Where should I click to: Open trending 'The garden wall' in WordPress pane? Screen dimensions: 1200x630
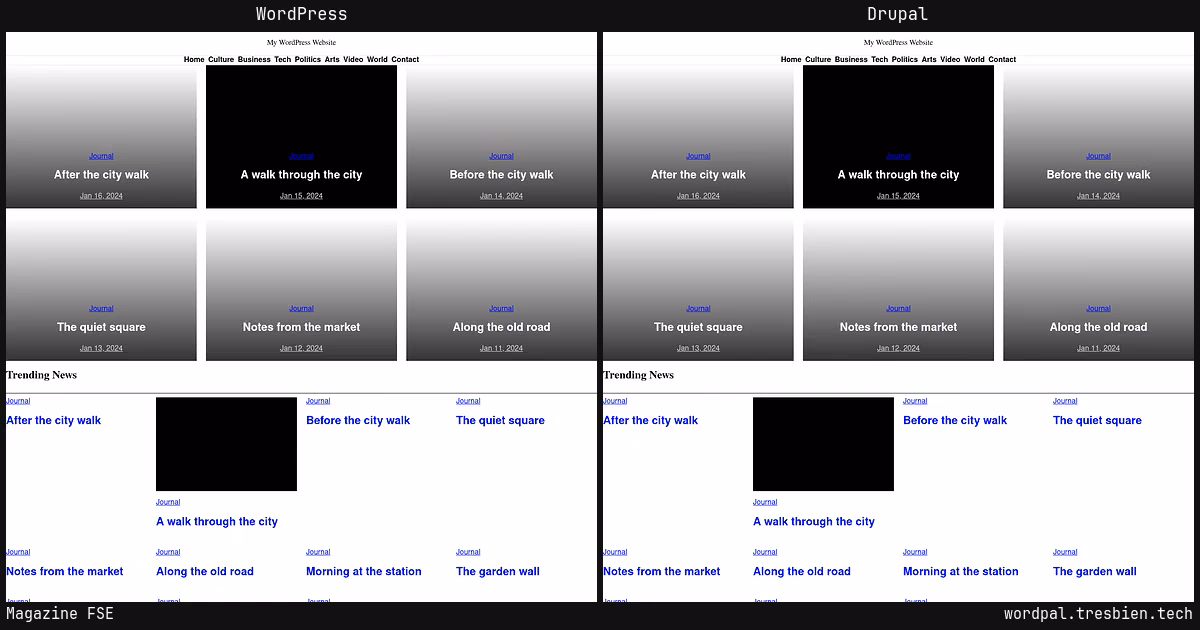coord(498,572)
